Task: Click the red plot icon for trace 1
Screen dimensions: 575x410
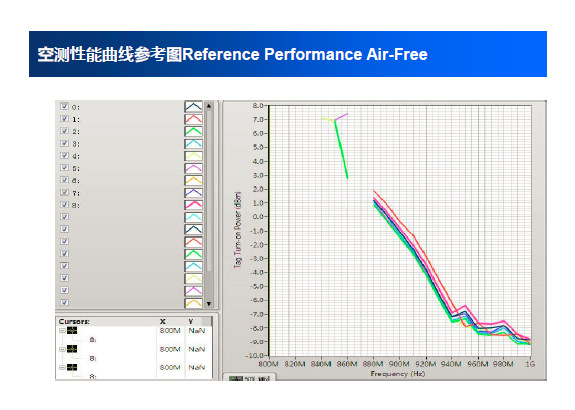Action: pos(193,119)
